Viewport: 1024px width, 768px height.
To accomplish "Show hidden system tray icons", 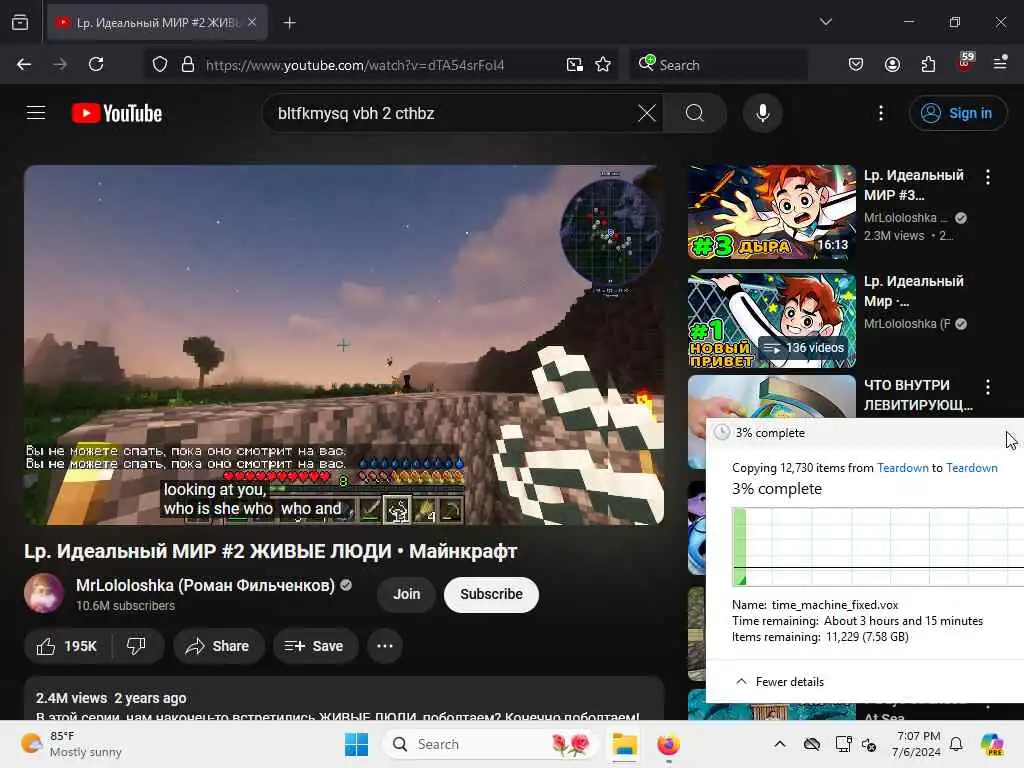I will point(780,744).
